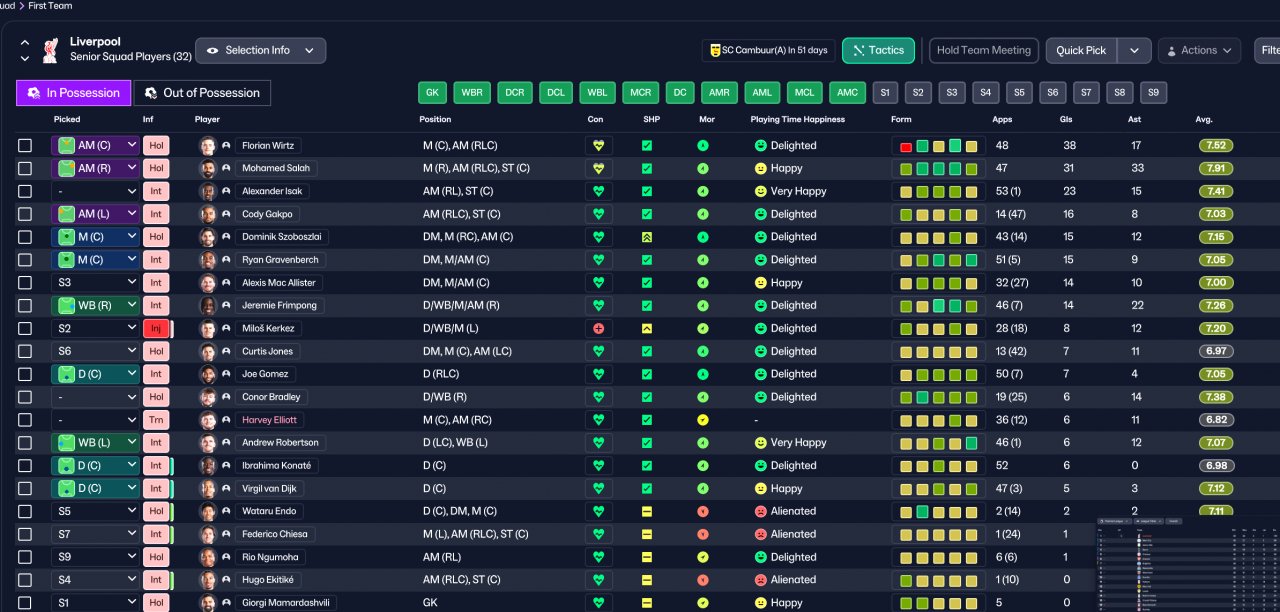
Task: Open the Selection Info dropdown
Action: pyautogui.click(x=260, y=50)
